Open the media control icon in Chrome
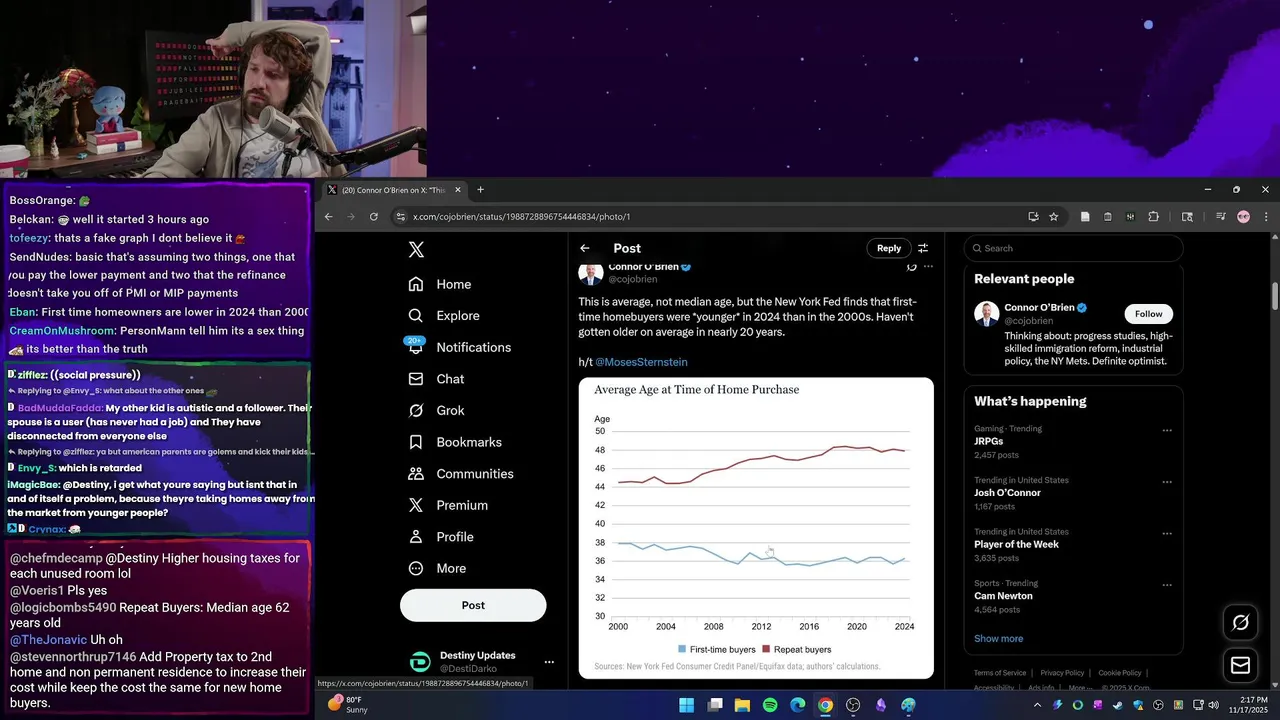 tap(1221, 216)
